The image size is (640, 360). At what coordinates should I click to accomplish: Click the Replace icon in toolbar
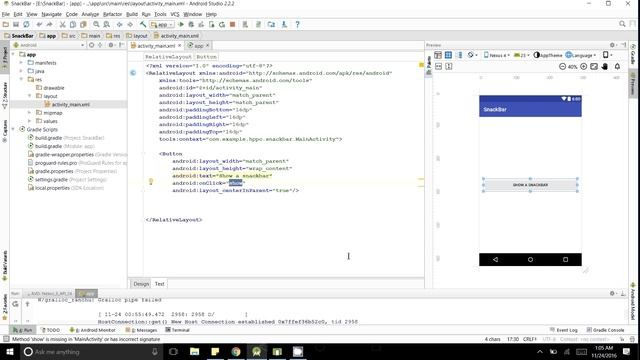pos(107,24)
